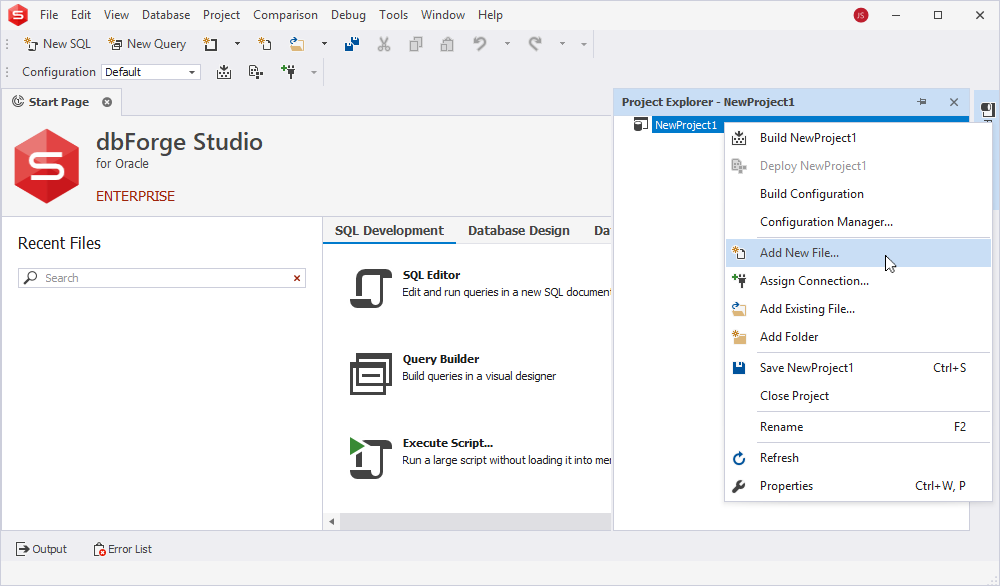Viewport: 1000px width, 586px height.
Task: Open the Tools menu
Action: click(x=393, y=15)
